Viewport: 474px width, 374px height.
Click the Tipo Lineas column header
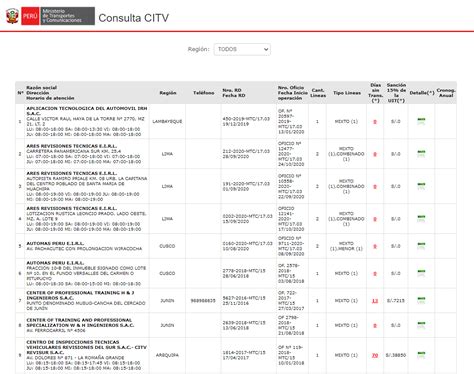(347, 93)
